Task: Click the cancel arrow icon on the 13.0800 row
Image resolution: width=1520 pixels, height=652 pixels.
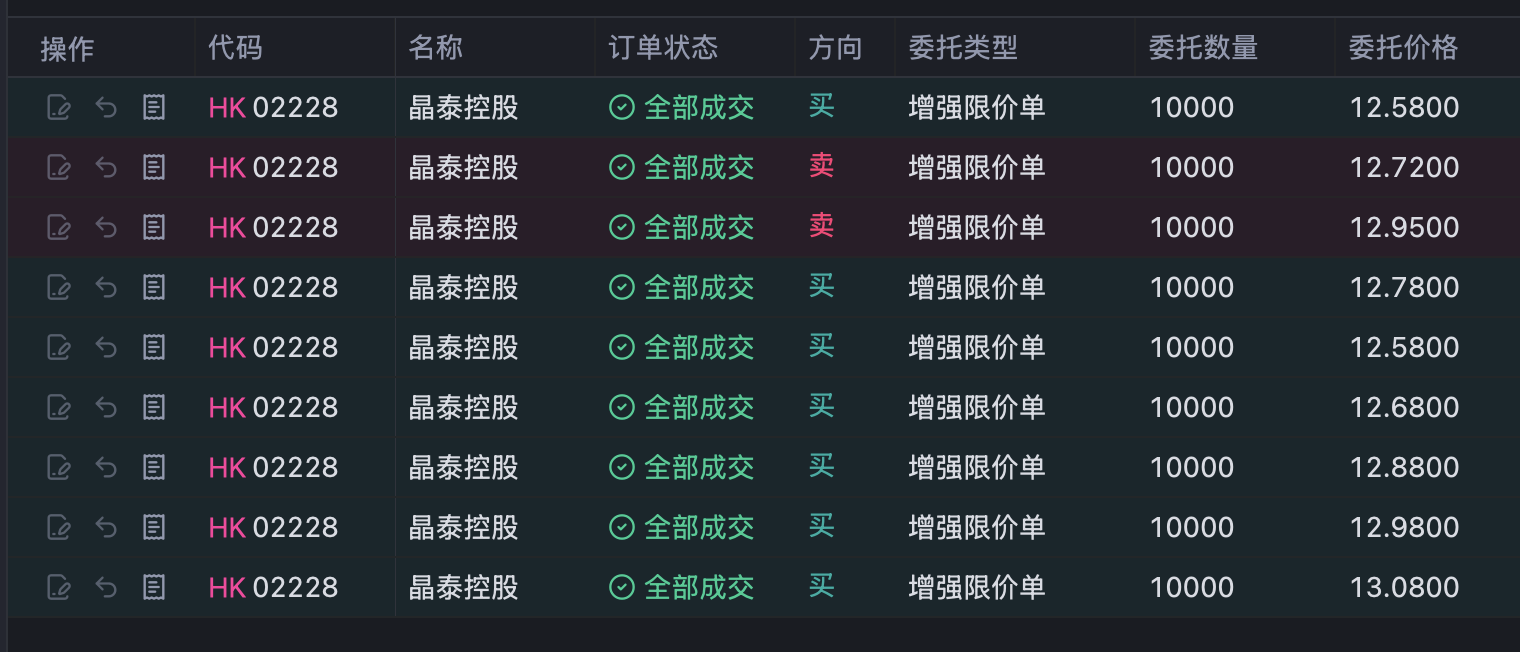Action: click(x=106, y=587)
